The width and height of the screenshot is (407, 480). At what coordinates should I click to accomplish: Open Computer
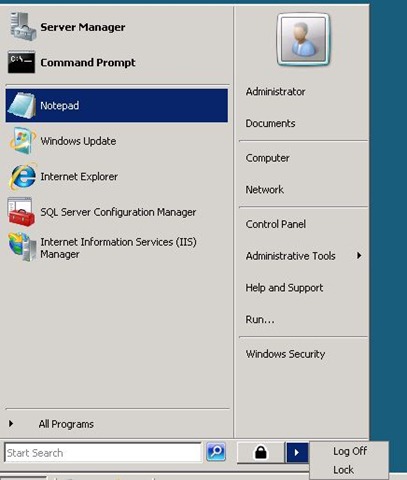267,158
